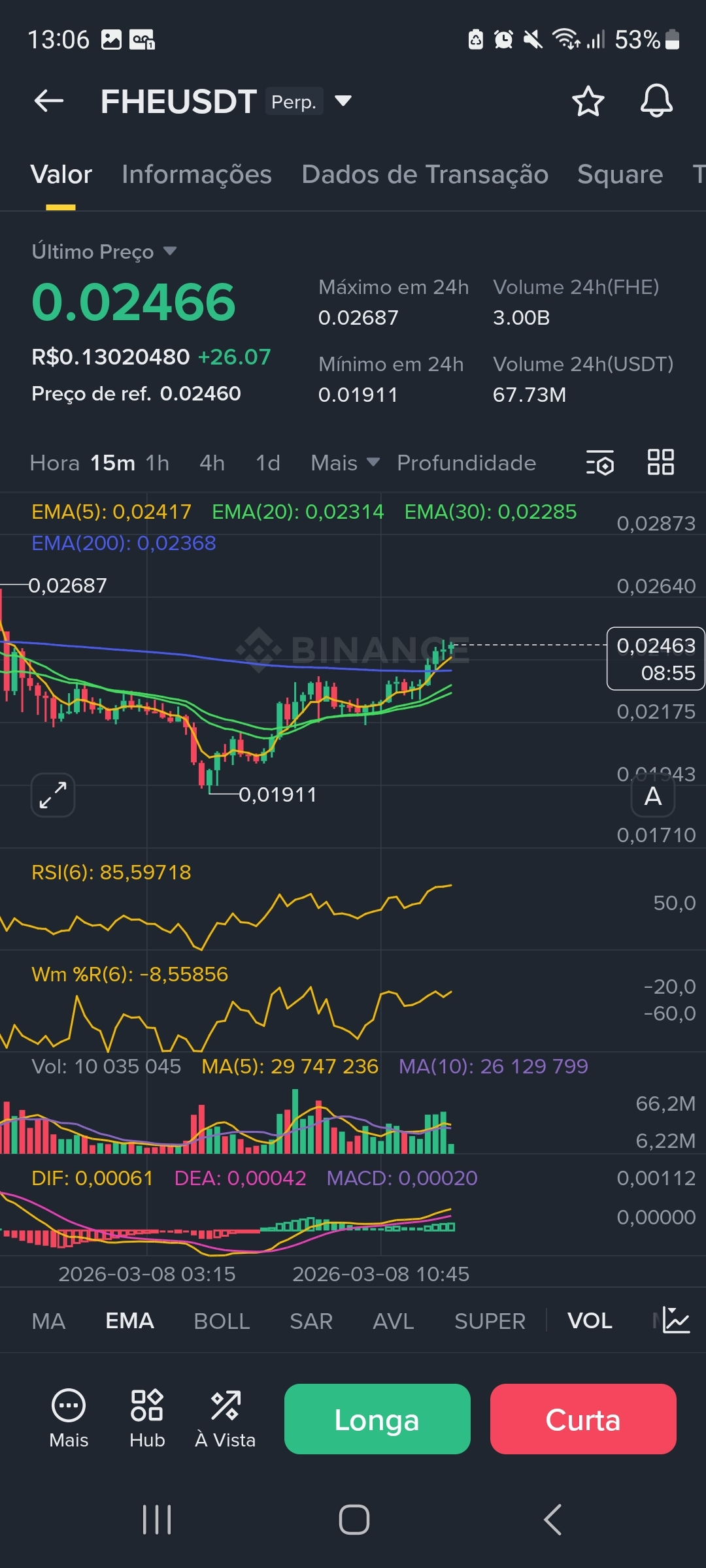Tap the red Curta button

(583, 1419)
